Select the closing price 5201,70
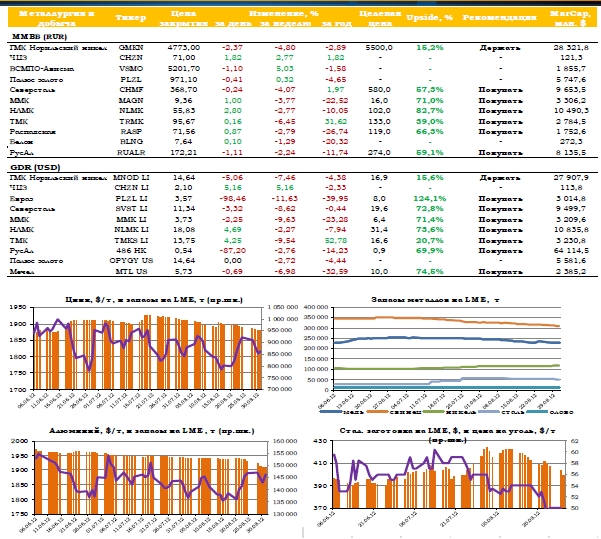The height and width of the screenshot is (539, 601). coord(184,69)
